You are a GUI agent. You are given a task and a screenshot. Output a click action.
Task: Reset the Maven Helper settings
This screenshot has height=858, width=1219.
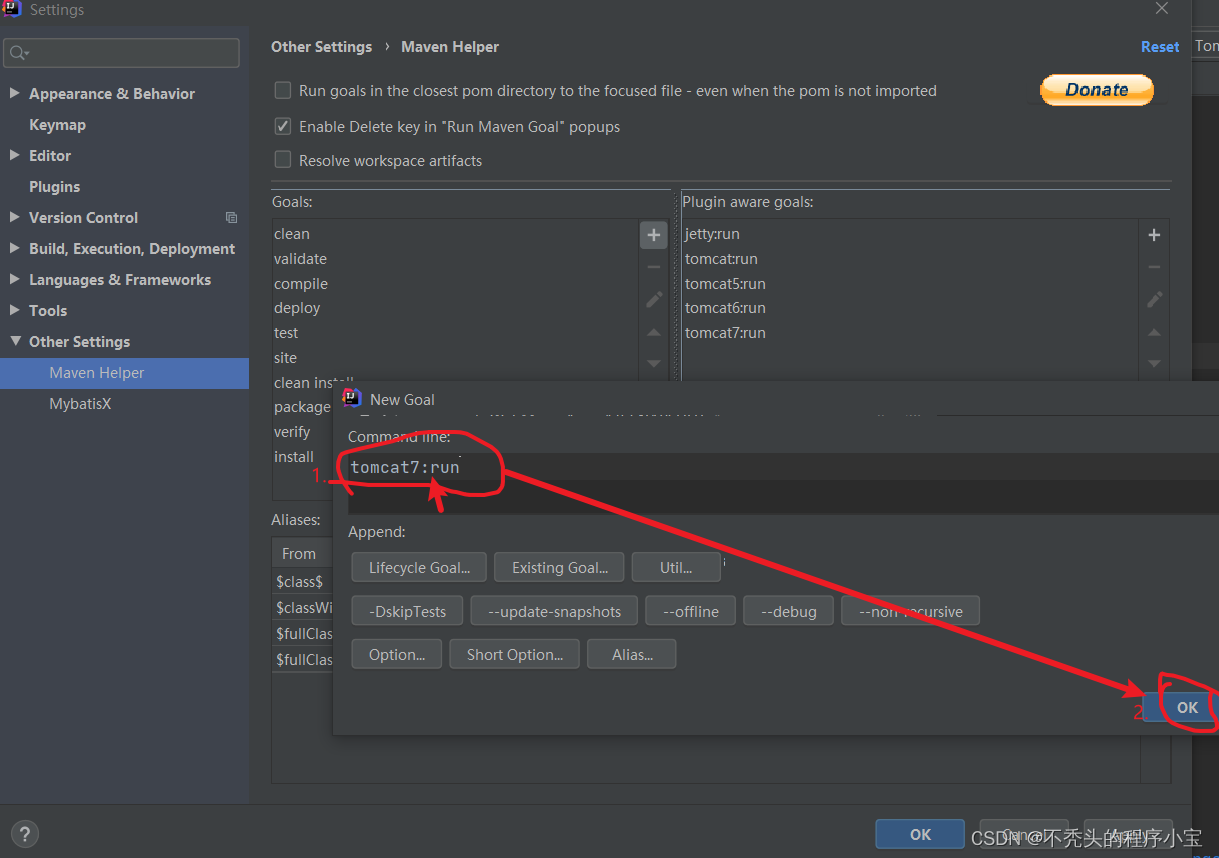tap(1160, 47)
